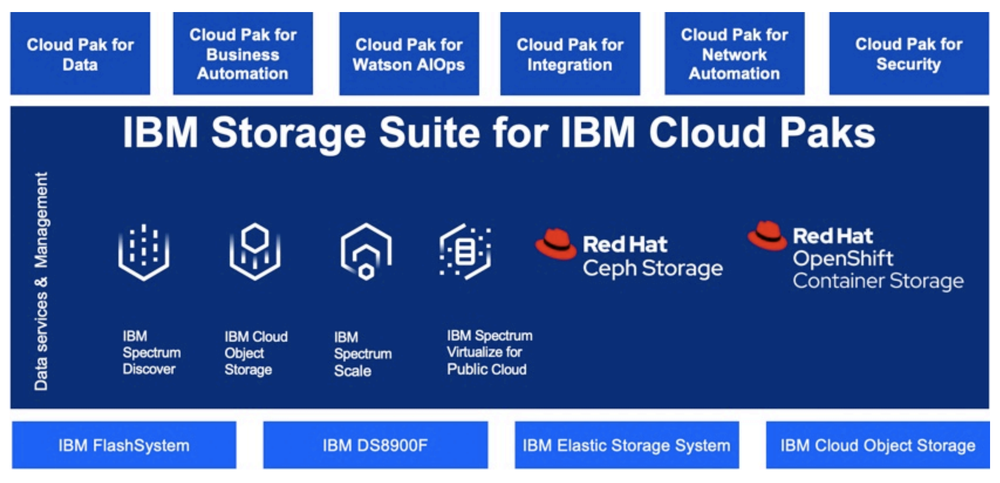Select the Cloud Pak for Network Automation box
The width and height of the screenshot is (1000, 483).
[x=734, y=54]
